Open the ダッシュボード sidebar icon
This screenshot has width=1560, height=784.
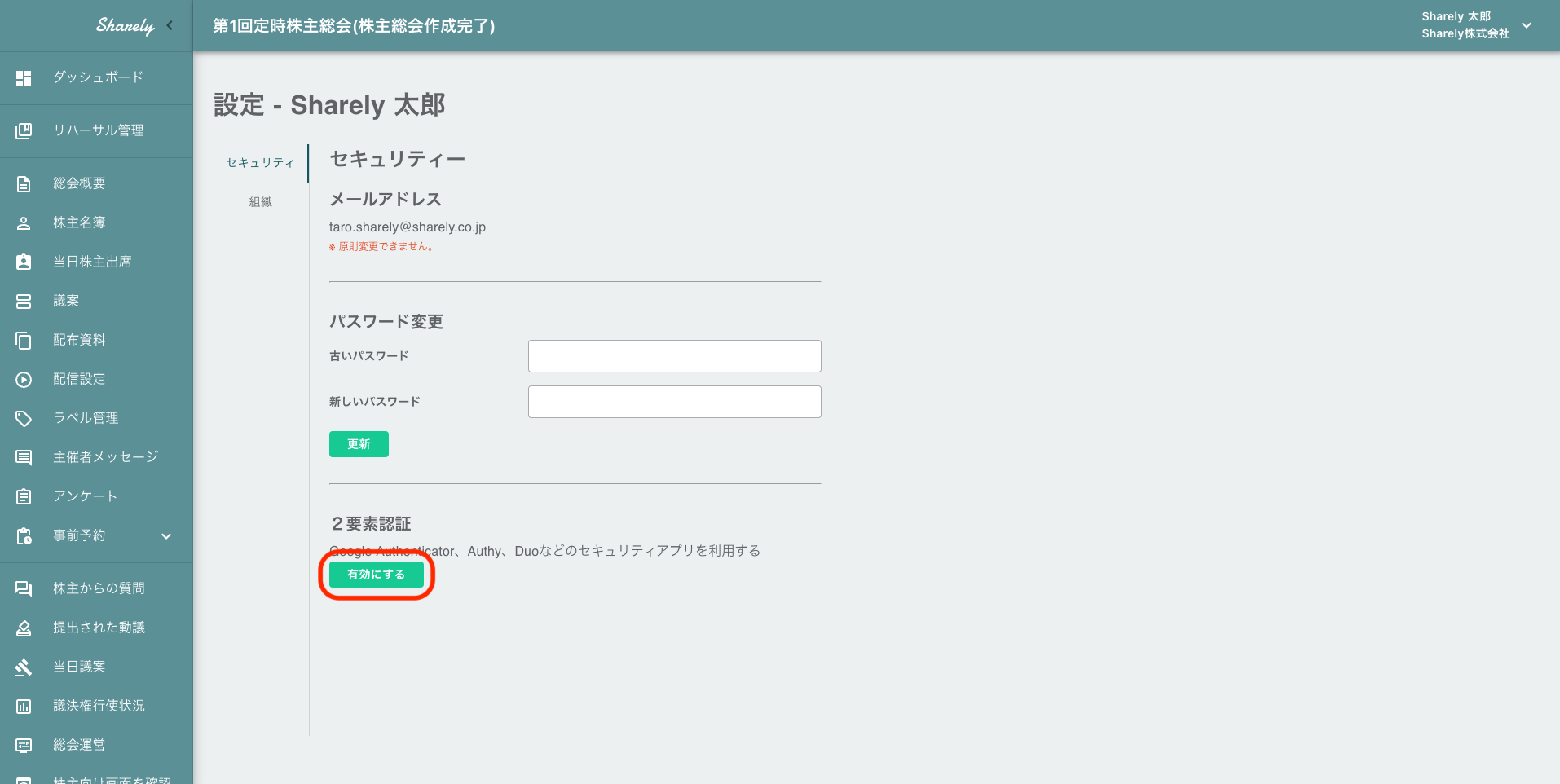(23, 77)
